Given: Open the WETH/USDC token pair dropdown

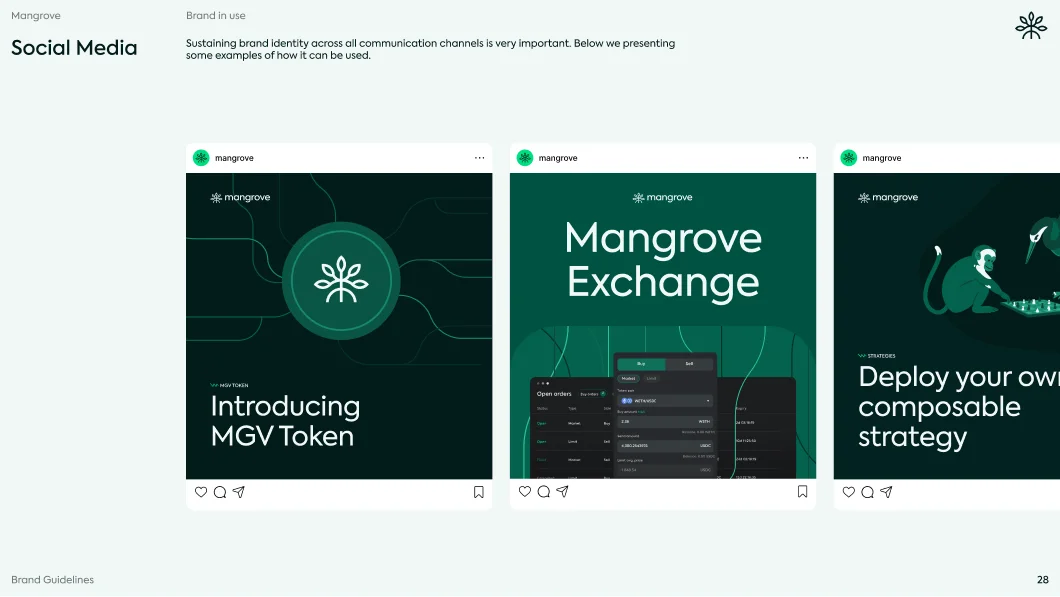Looking at the screenshot, I should tap(665, 401).
